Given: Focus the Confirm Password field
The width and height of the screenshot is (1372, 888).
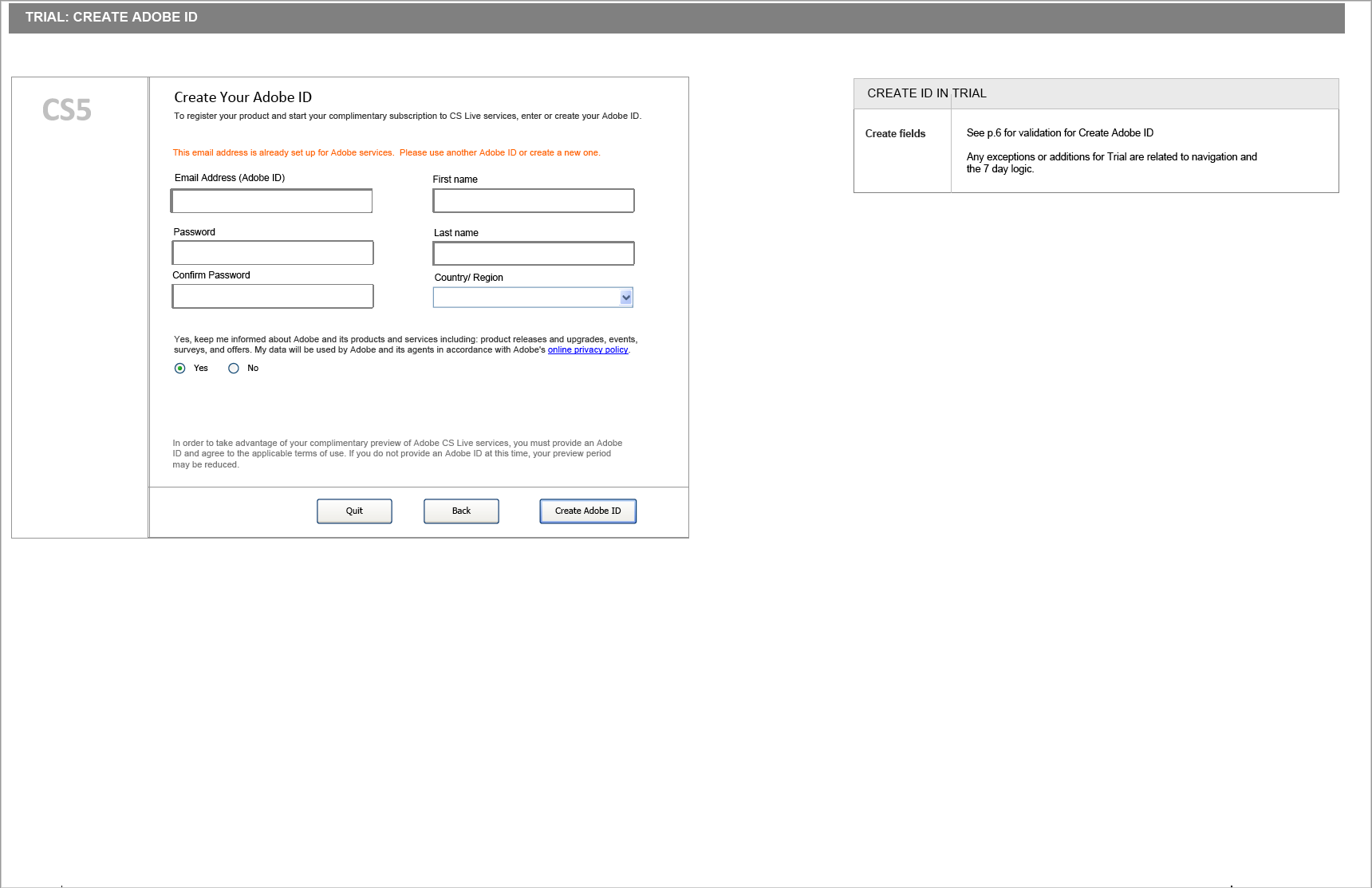Looking at the screenshot, I should pyautogui.click(x=273, y=296).
